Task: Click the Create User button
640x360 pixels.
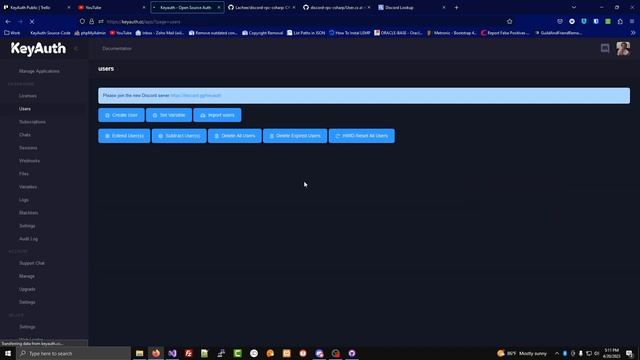Action: (x=121, y=115)
